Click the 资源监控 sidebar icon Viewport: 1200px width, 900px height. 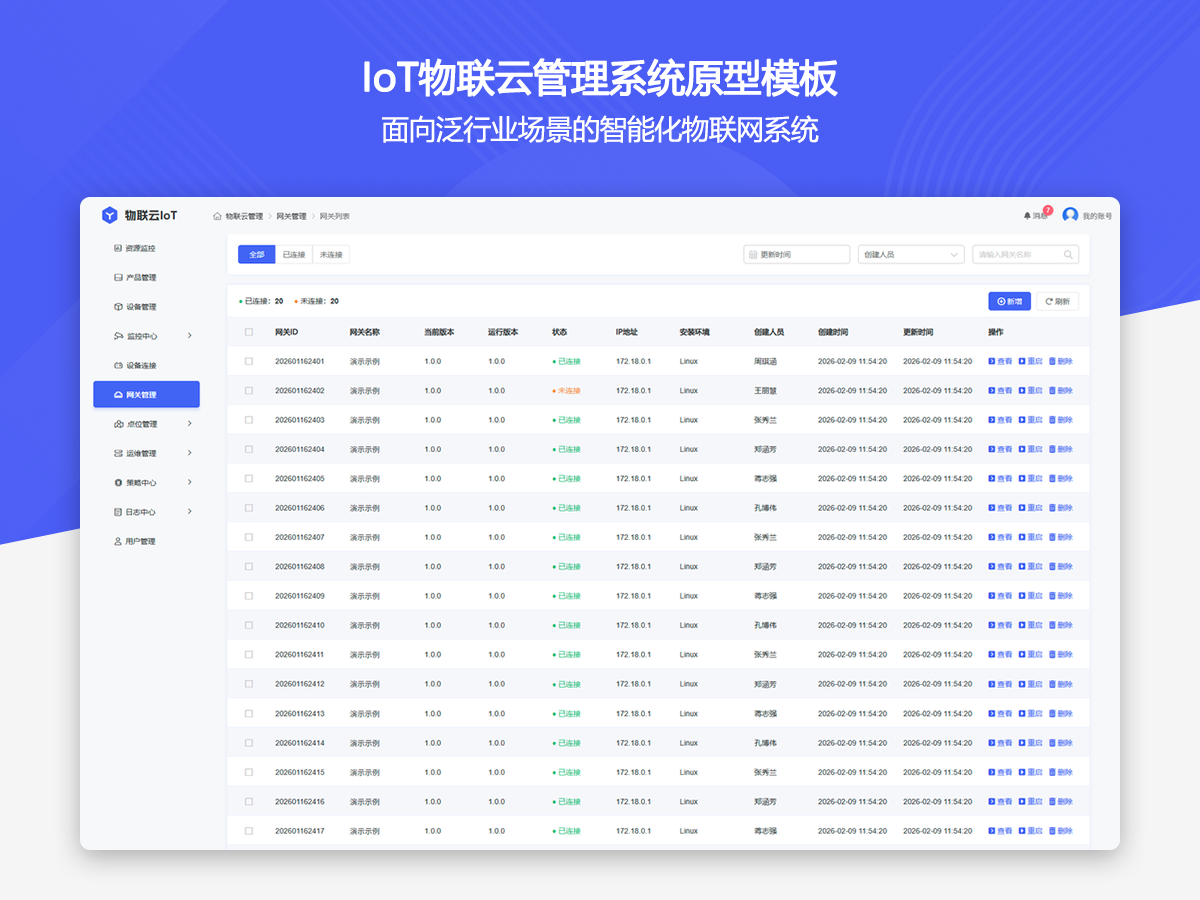pos(118,248)
